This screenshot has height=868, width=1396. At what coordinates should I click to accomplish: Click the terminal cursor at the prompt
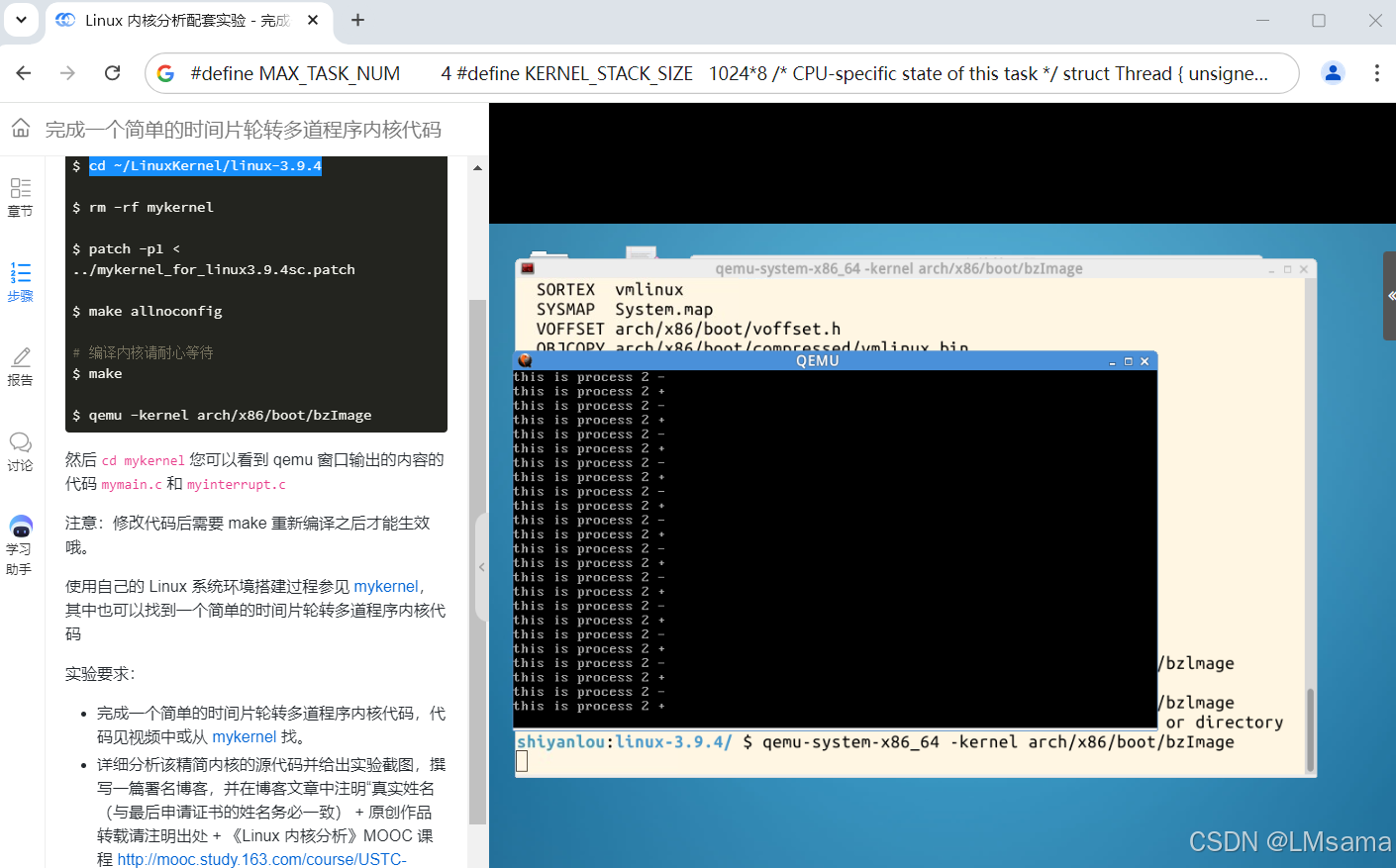pyautogui.click(x=522, y=761)
